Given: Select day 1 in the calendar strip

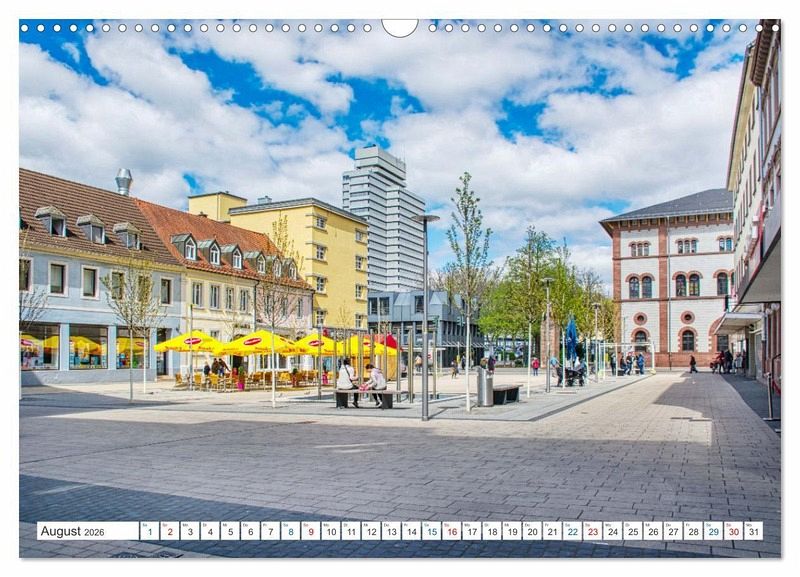Looking at the screenshot, I should [149, 531].
